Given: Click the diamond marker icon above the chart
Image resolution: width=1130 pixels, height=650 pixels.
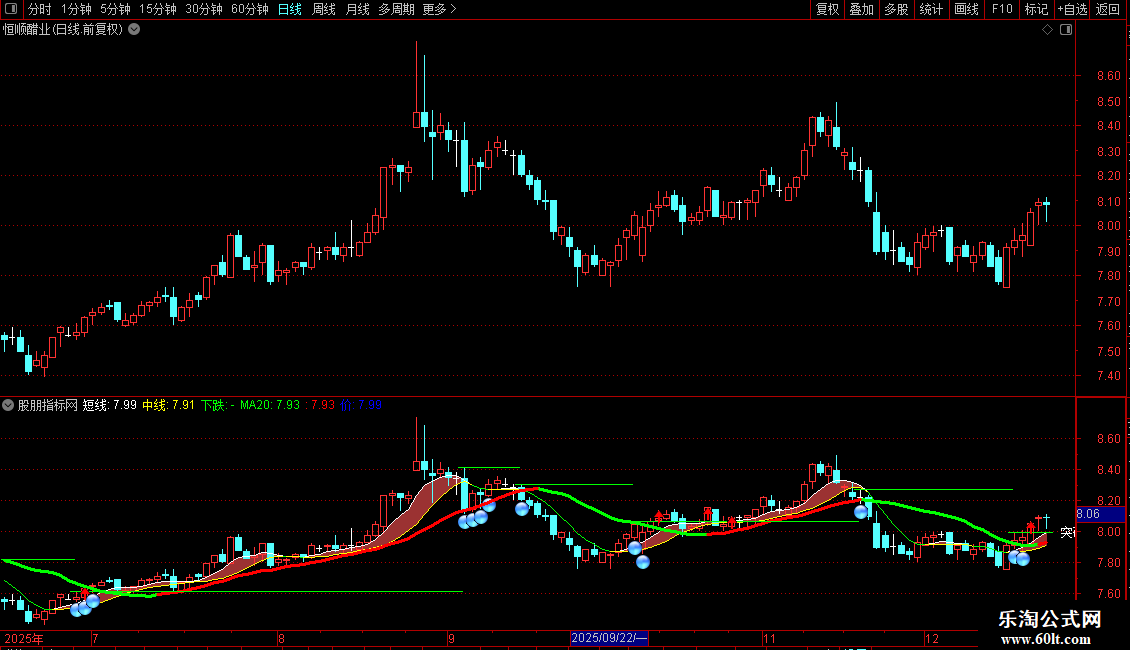Looking at the screenshot, I should [1047, 30].
